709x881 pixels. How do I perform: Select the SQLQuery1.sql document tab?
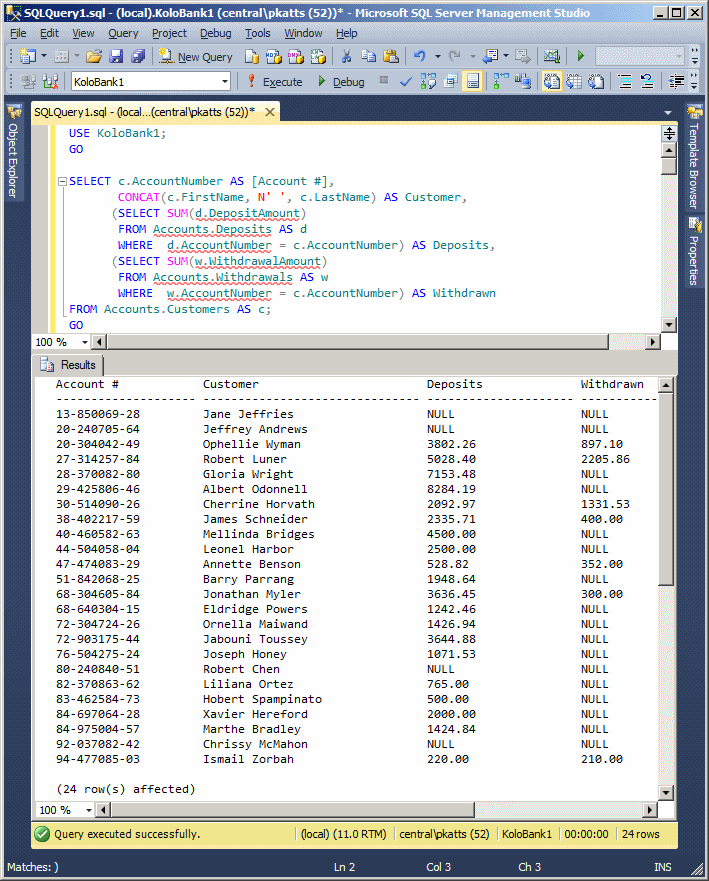click(144, 112)
